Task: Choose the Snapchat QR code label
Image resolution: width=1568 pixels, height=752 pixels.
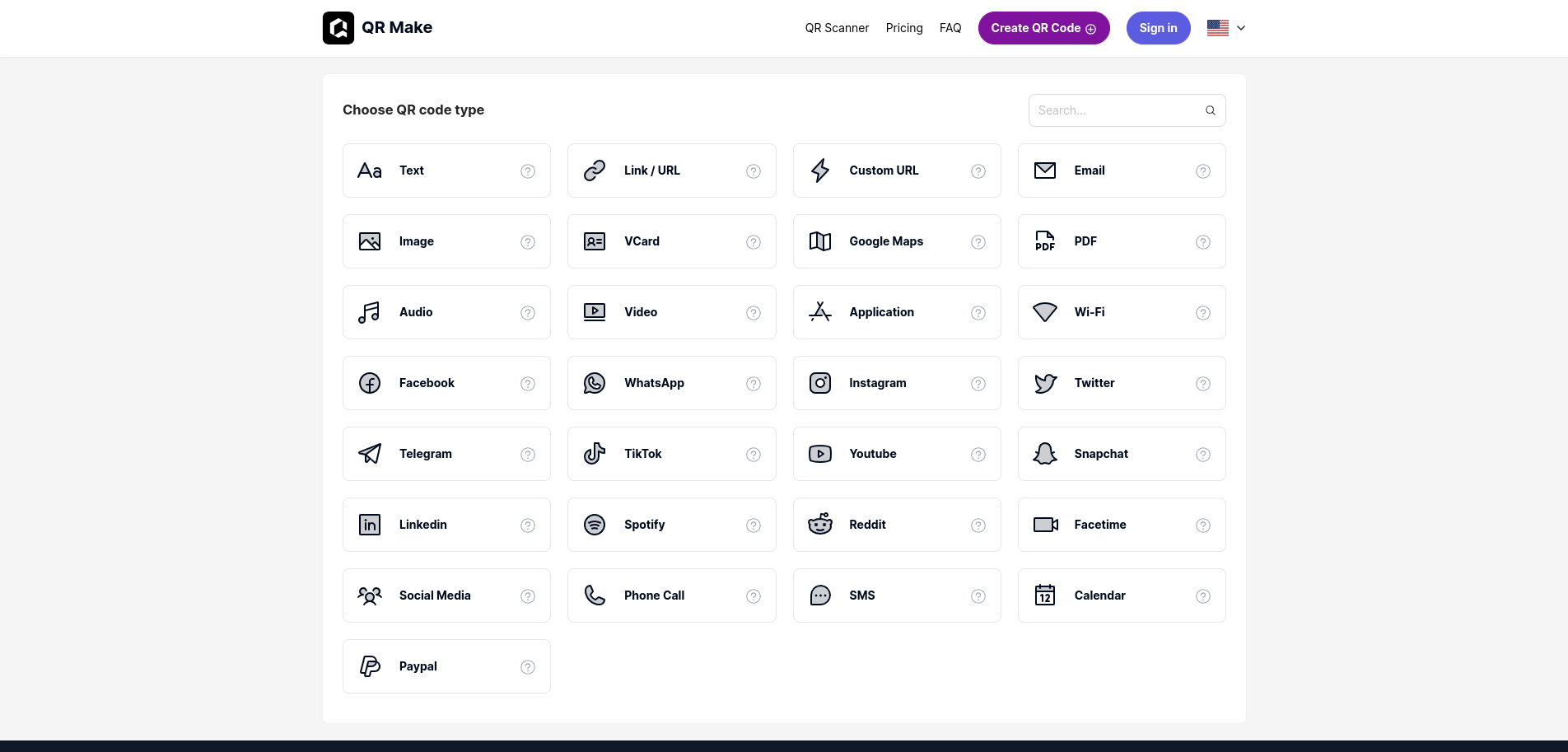Action: pos(1101,454)
